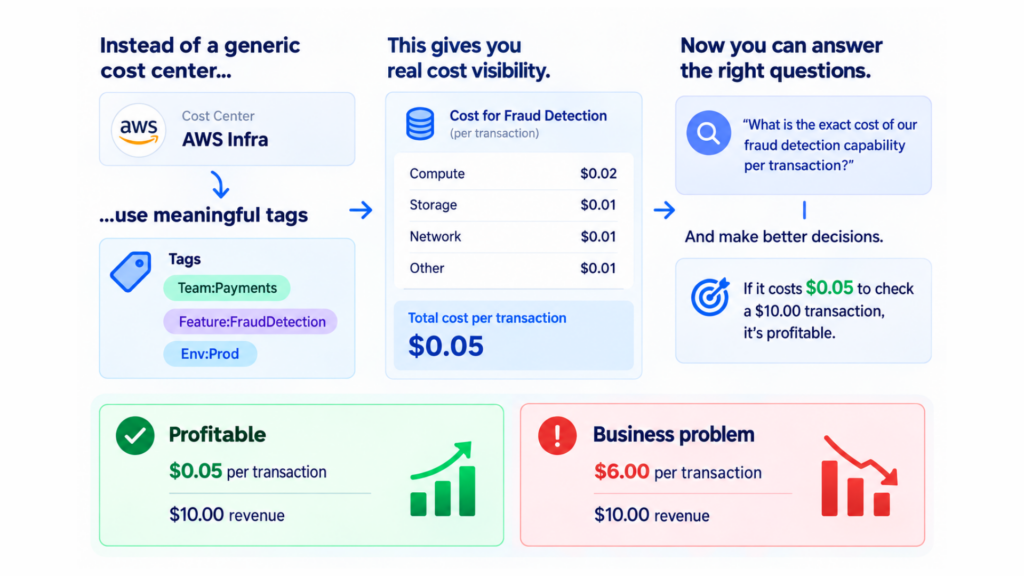Viewport: 1024px width, 576px height.
Task: Click the target with arrow icon
Action: click(x=710, y=297)
